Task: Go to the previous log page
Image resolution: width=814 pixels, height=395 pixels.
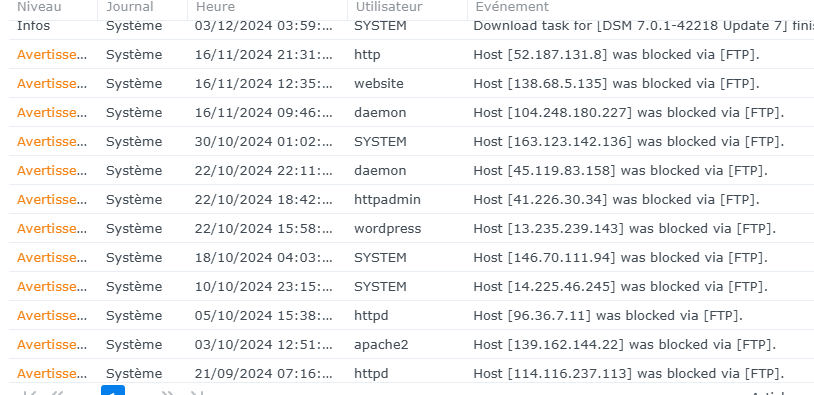Action: 57,393
